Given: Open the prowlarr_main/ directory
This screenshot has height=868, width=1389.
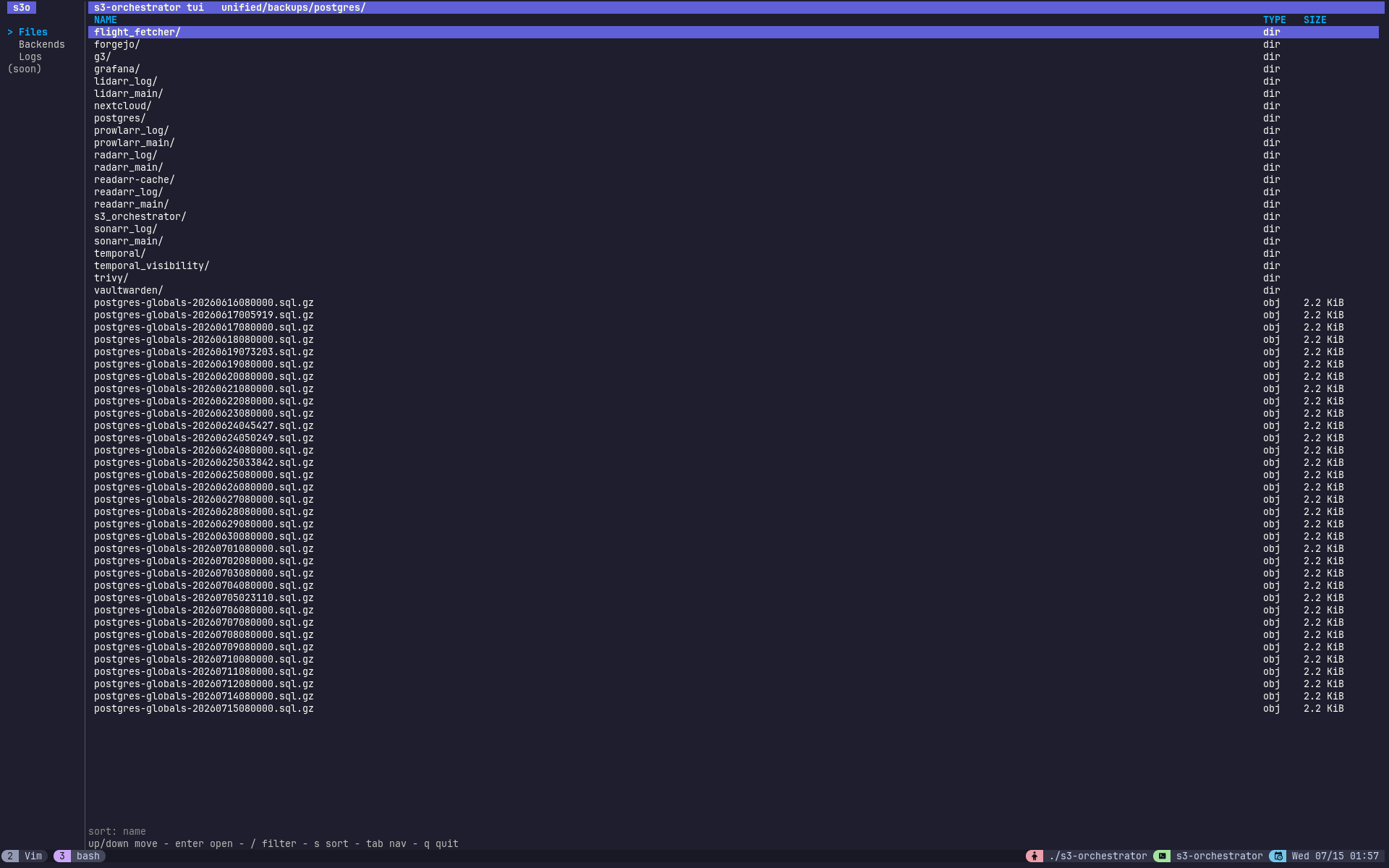Looking at the screenshot, I should click(733, 142).
